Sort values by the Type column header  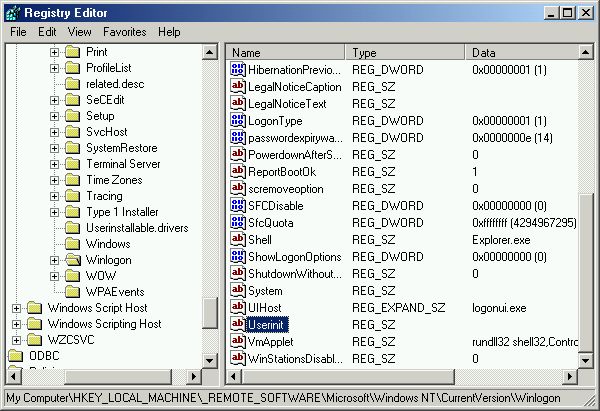tap(405, 52)
